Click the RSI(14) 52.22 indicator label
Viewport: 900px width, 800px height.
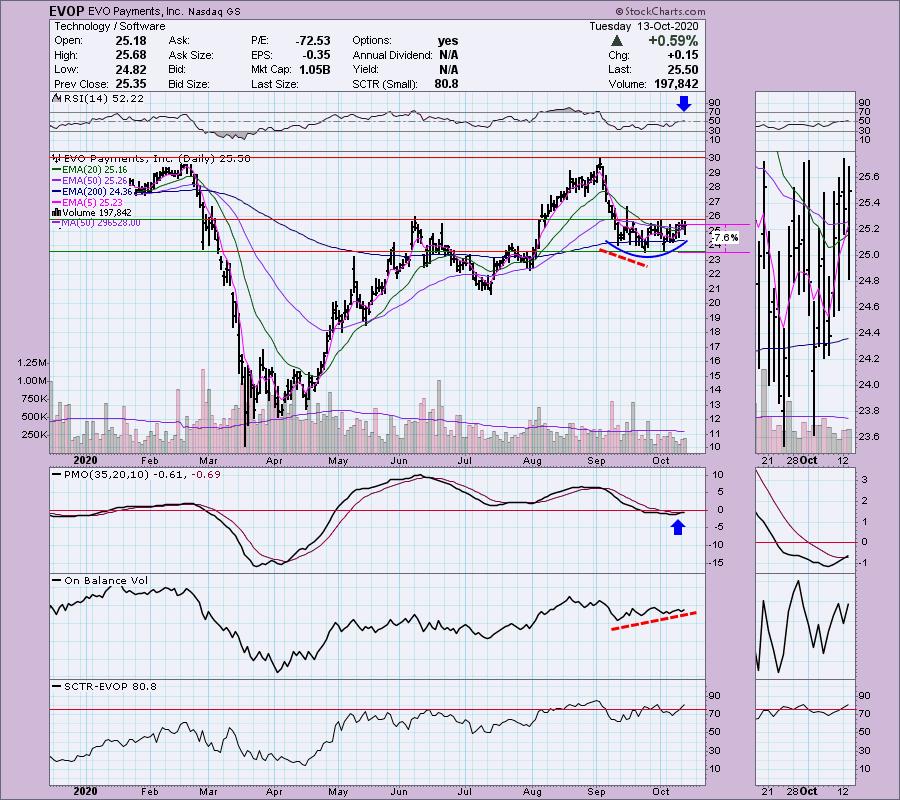coord(104,99)
